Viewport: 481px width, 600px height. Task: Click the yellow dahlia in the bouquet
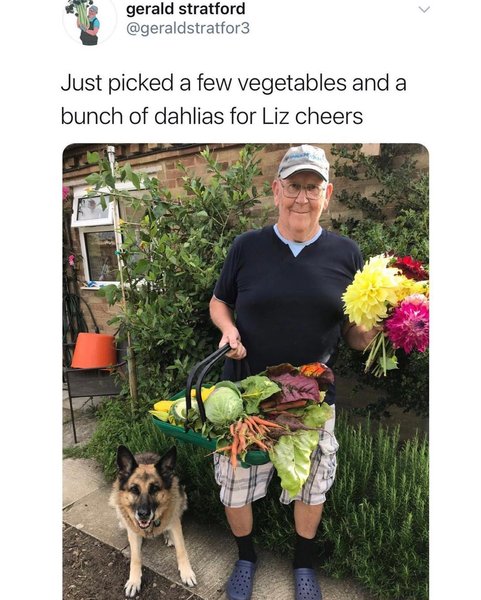371,292
